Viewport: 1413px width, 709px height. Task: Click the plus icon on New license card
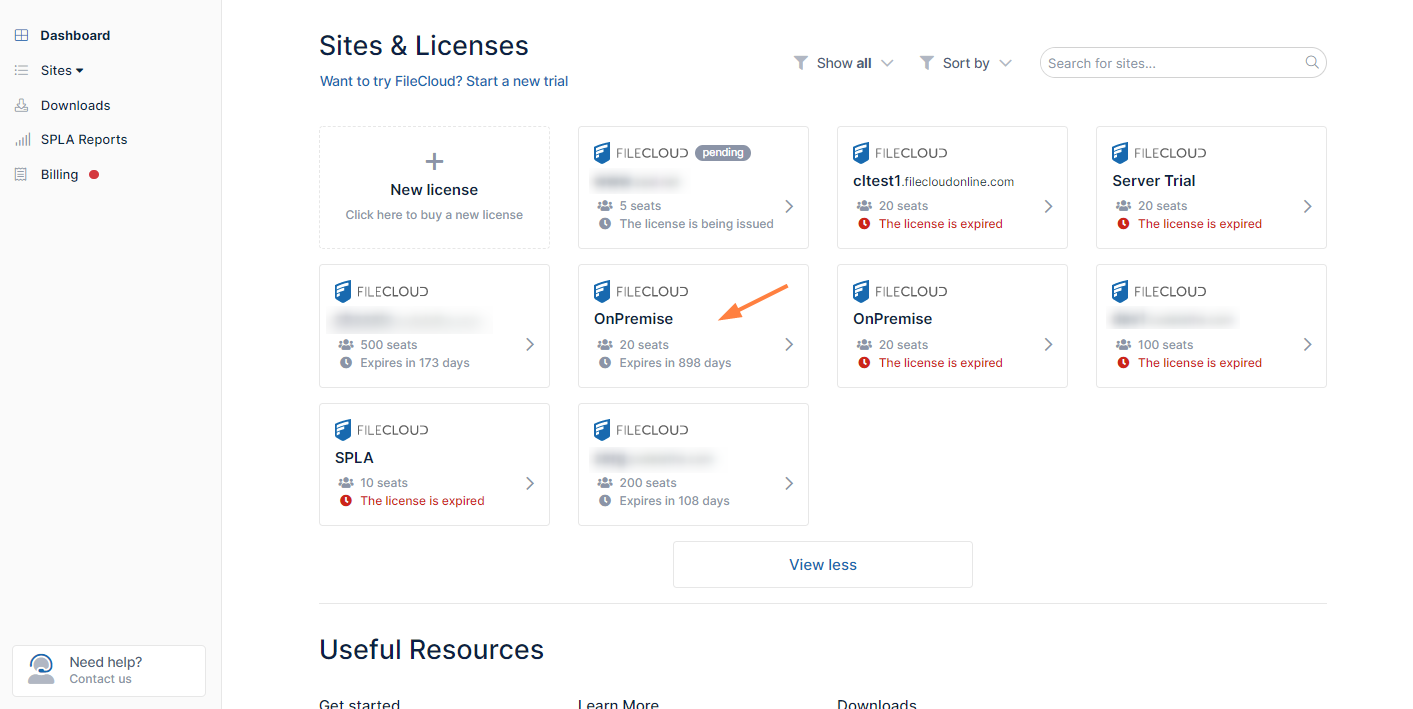[x=434, y=161]
